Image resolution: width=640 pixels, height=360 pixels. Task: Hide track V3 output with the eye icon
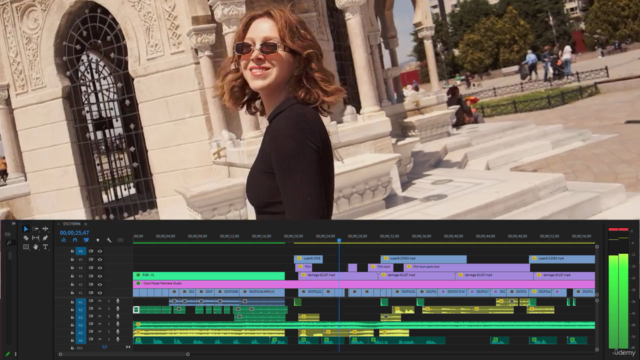(x=100, y=276)
